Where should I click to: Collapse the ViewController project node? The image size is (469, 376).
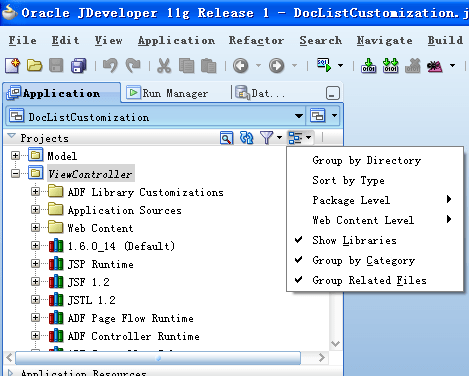(x=15, y=173)
